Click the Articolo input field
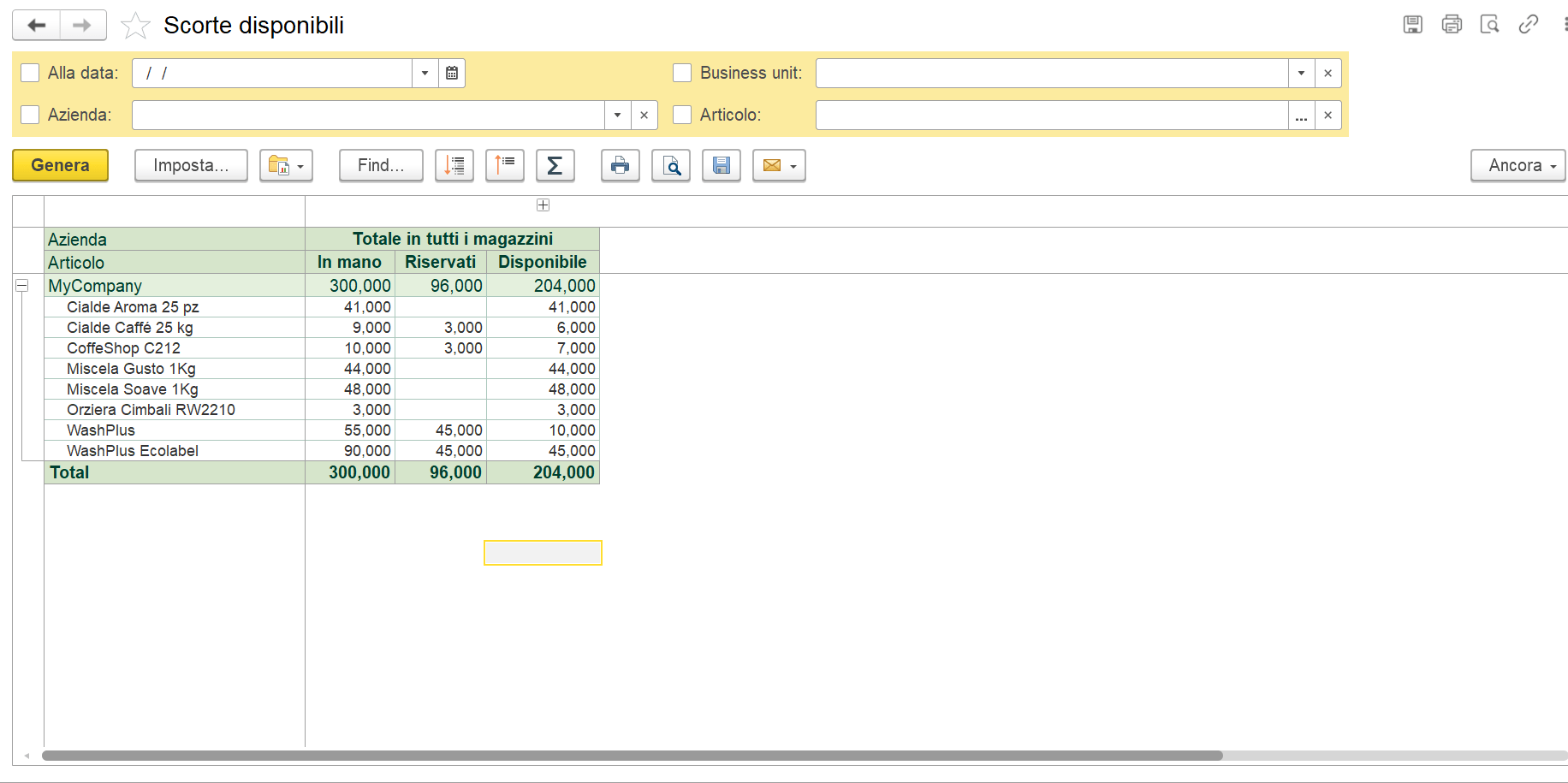This screenshot has height=783, width=1568. point(1052,115)
